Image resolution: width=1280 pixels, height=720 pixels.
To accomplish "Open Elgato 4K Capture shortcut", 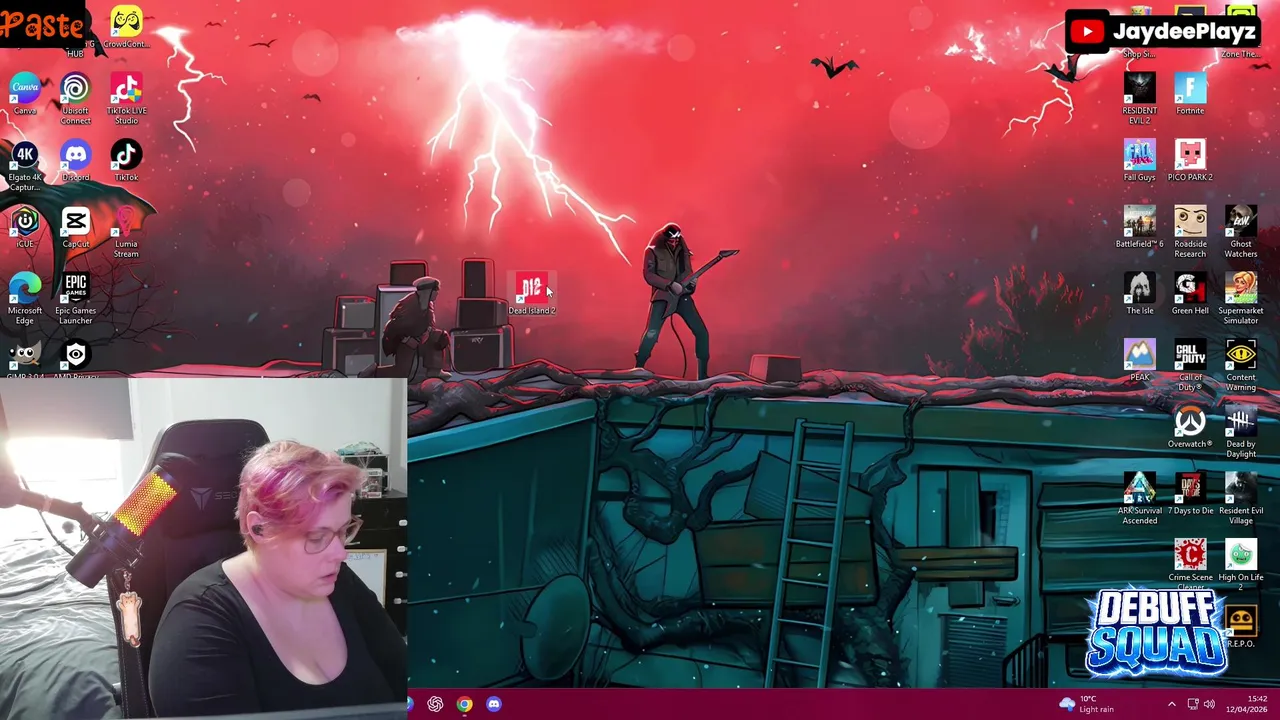I will [x=25, y=164].
